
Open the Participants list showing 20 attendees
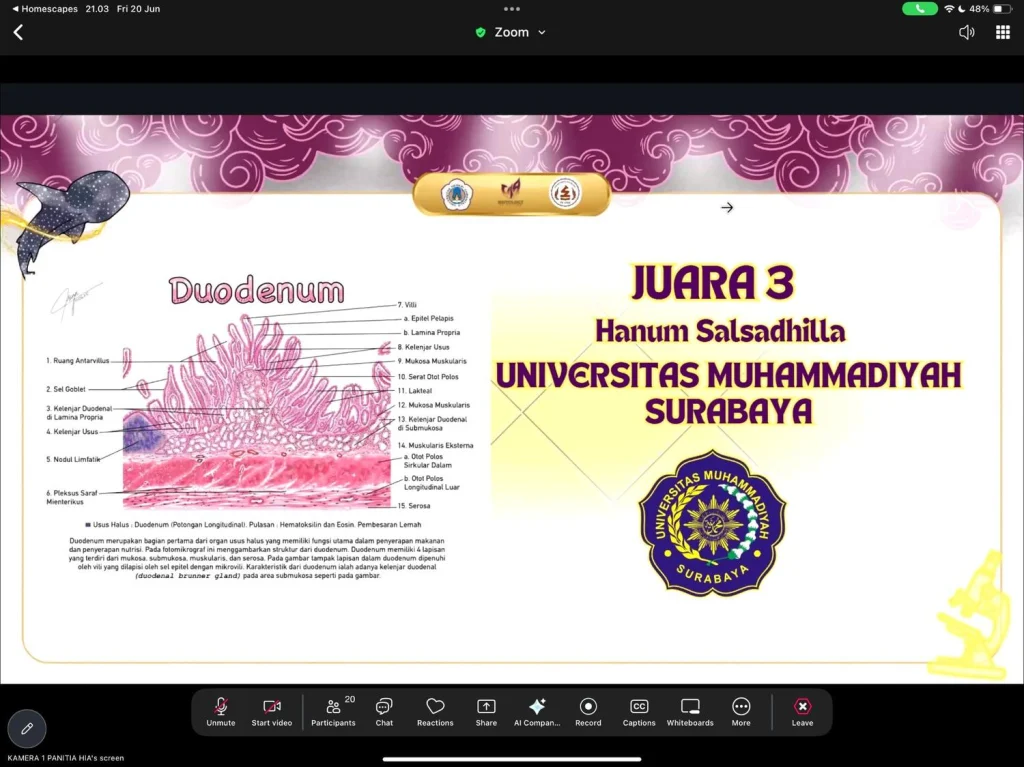333,710
